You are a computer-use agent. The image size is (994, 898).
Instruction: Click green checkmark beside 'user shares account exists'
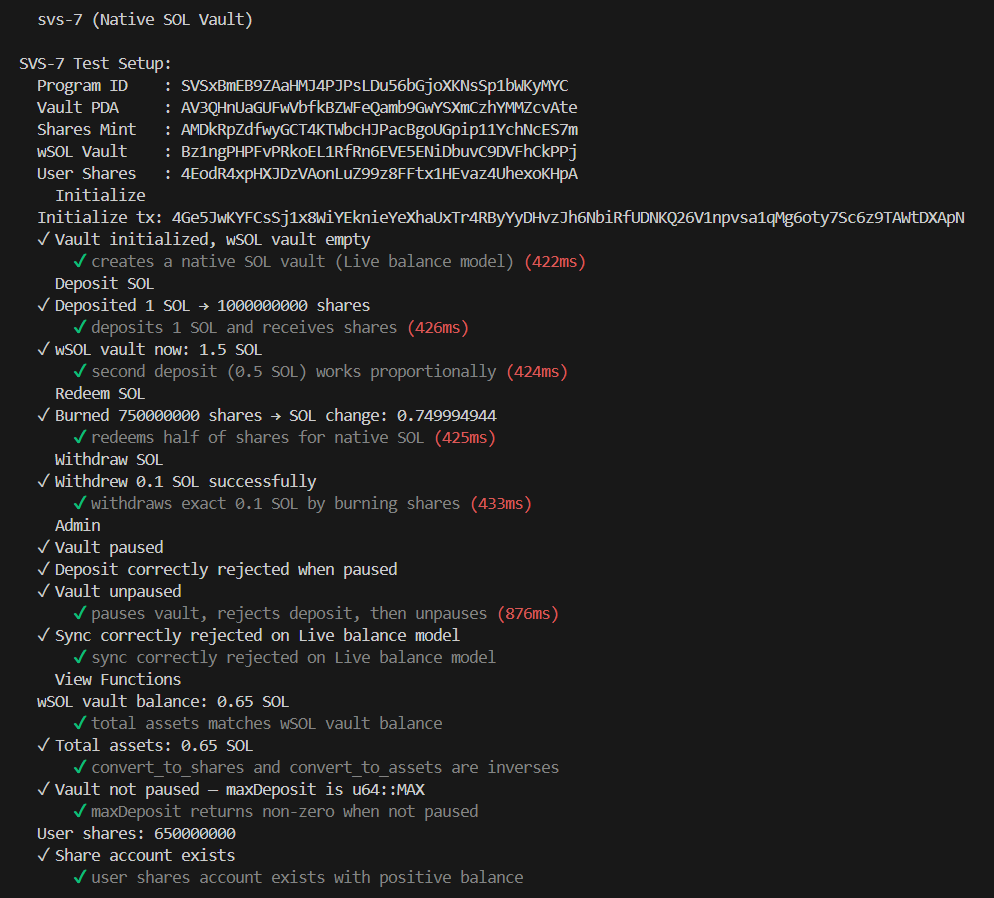[x=80, y=877]
